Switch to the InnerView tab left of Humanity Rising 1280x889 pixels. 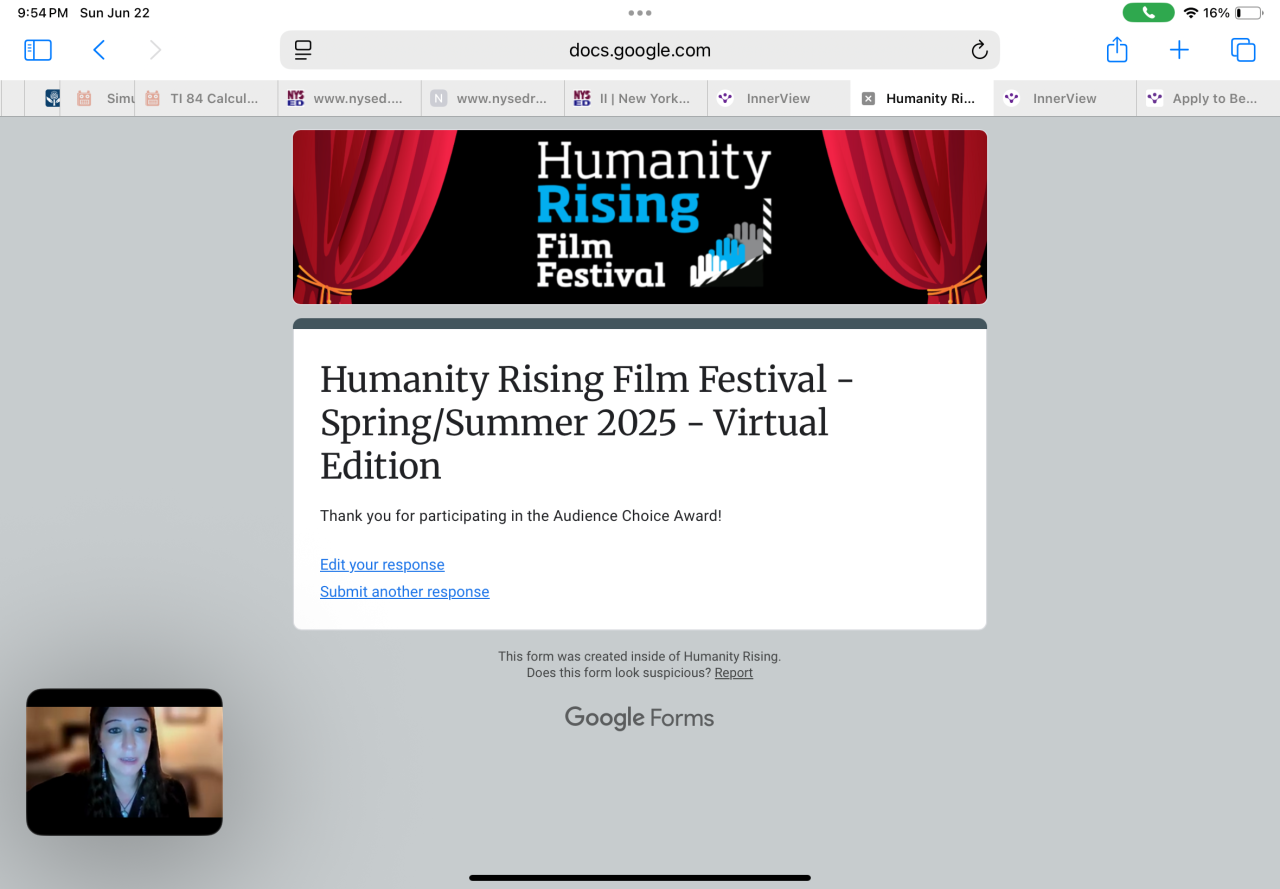[778, 99]
